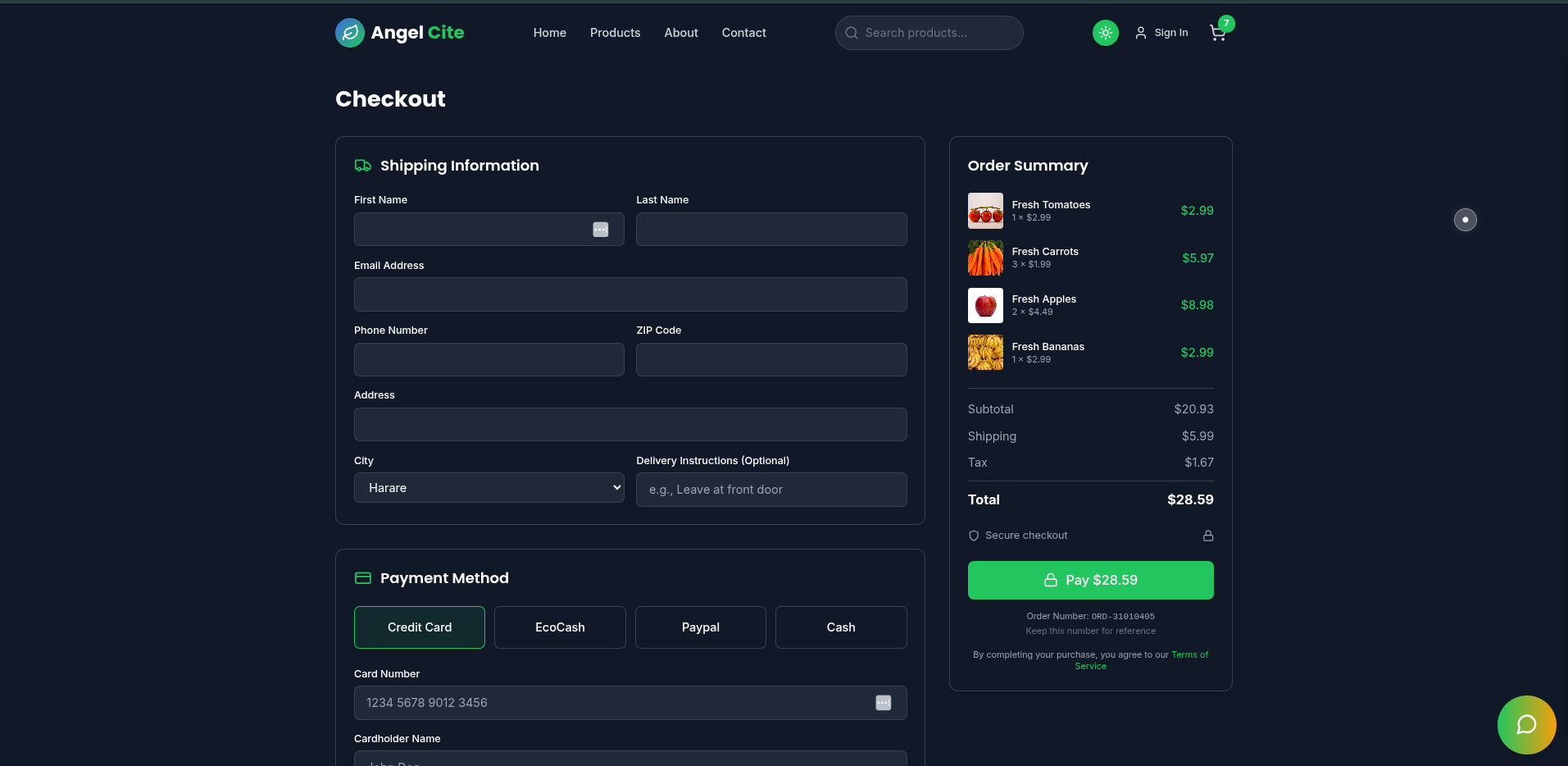Image resolution: width=1568 pixels, height=766 pixels.
Task: Expand the City dropdown showing Harare
Action: point(489,488)
